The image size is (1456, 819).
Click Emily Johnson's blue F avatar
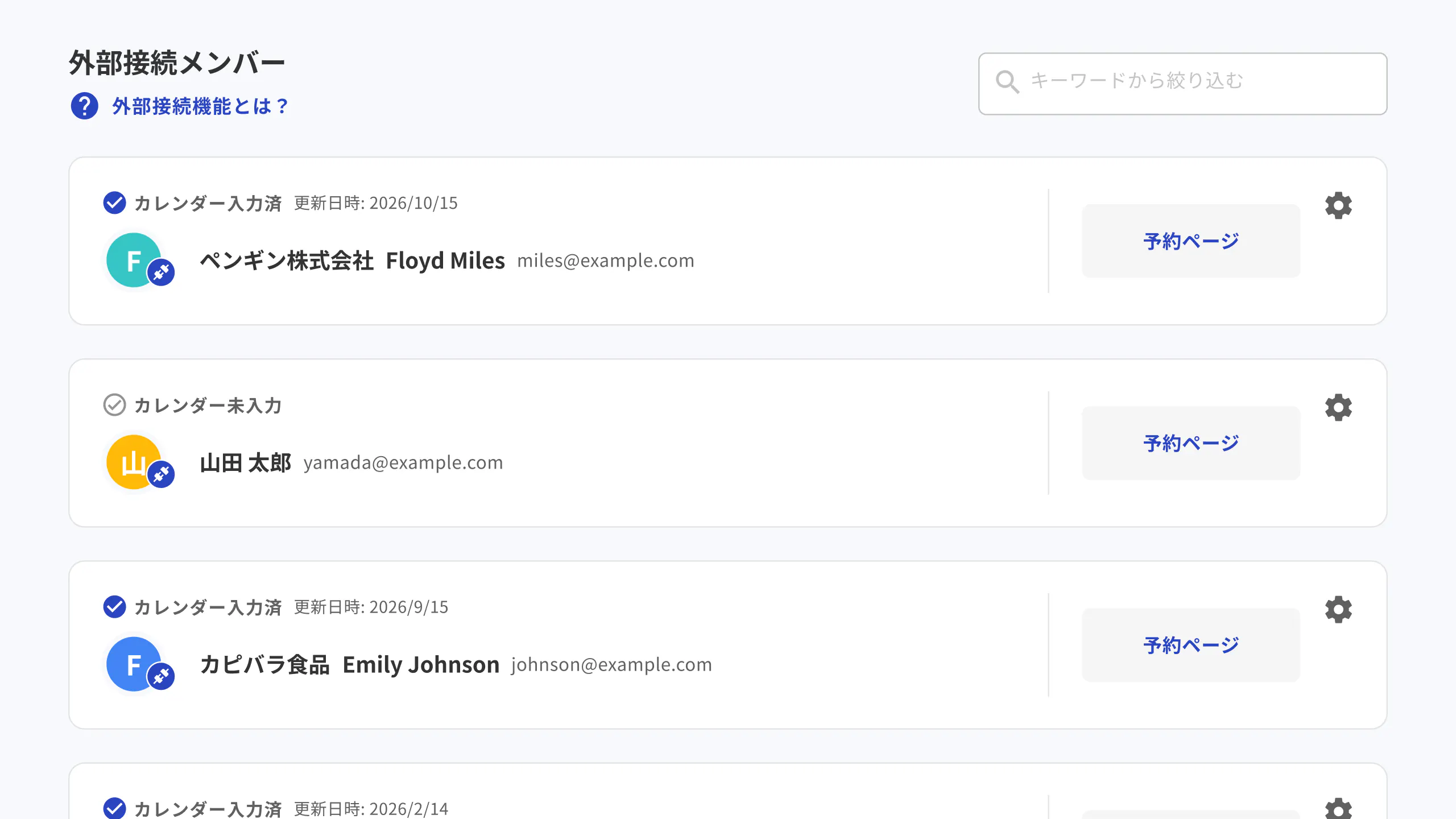coord(132,663)
